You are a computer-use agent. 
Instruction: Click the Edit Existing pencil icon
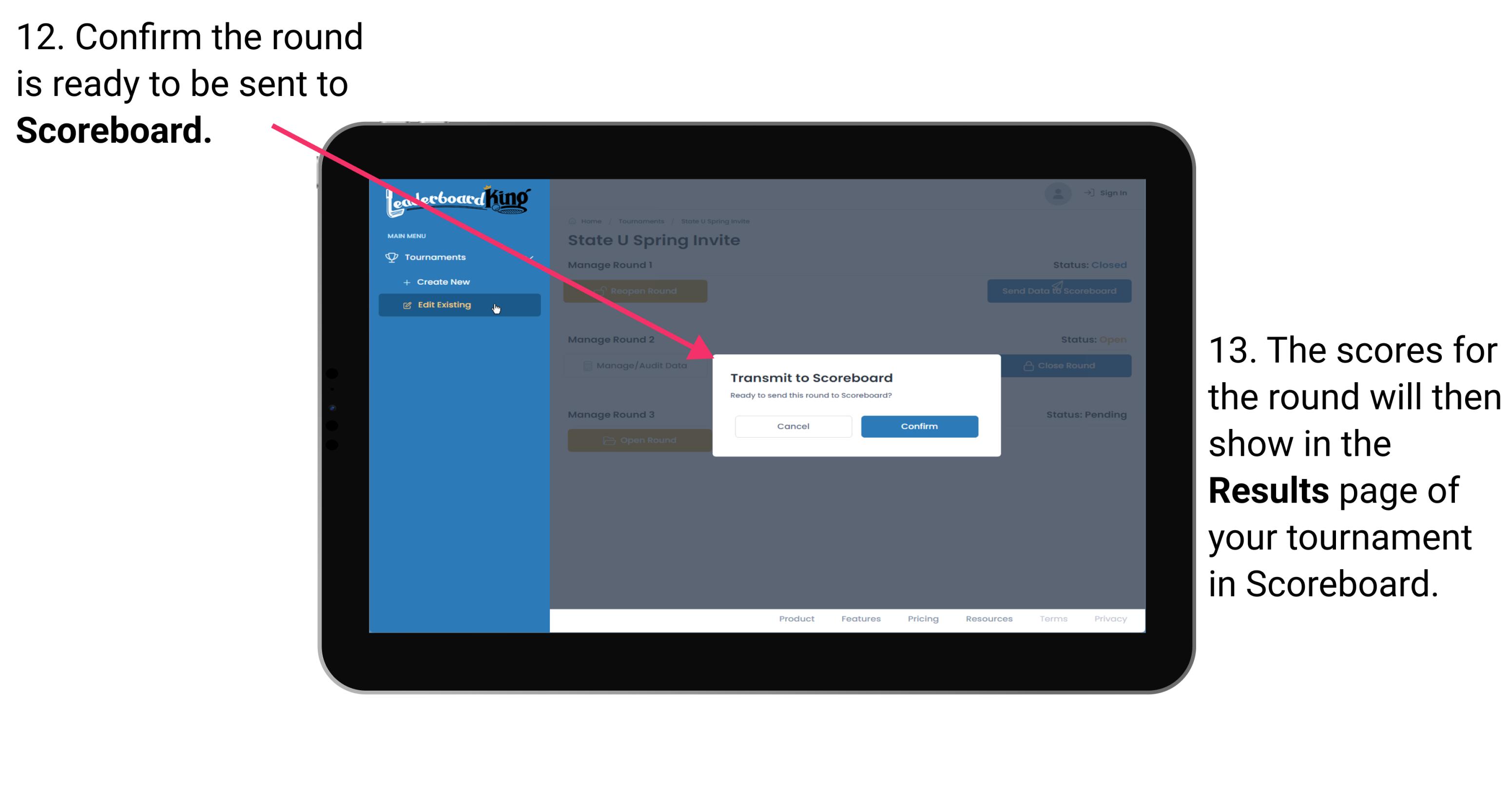click(x=406, y=305)
